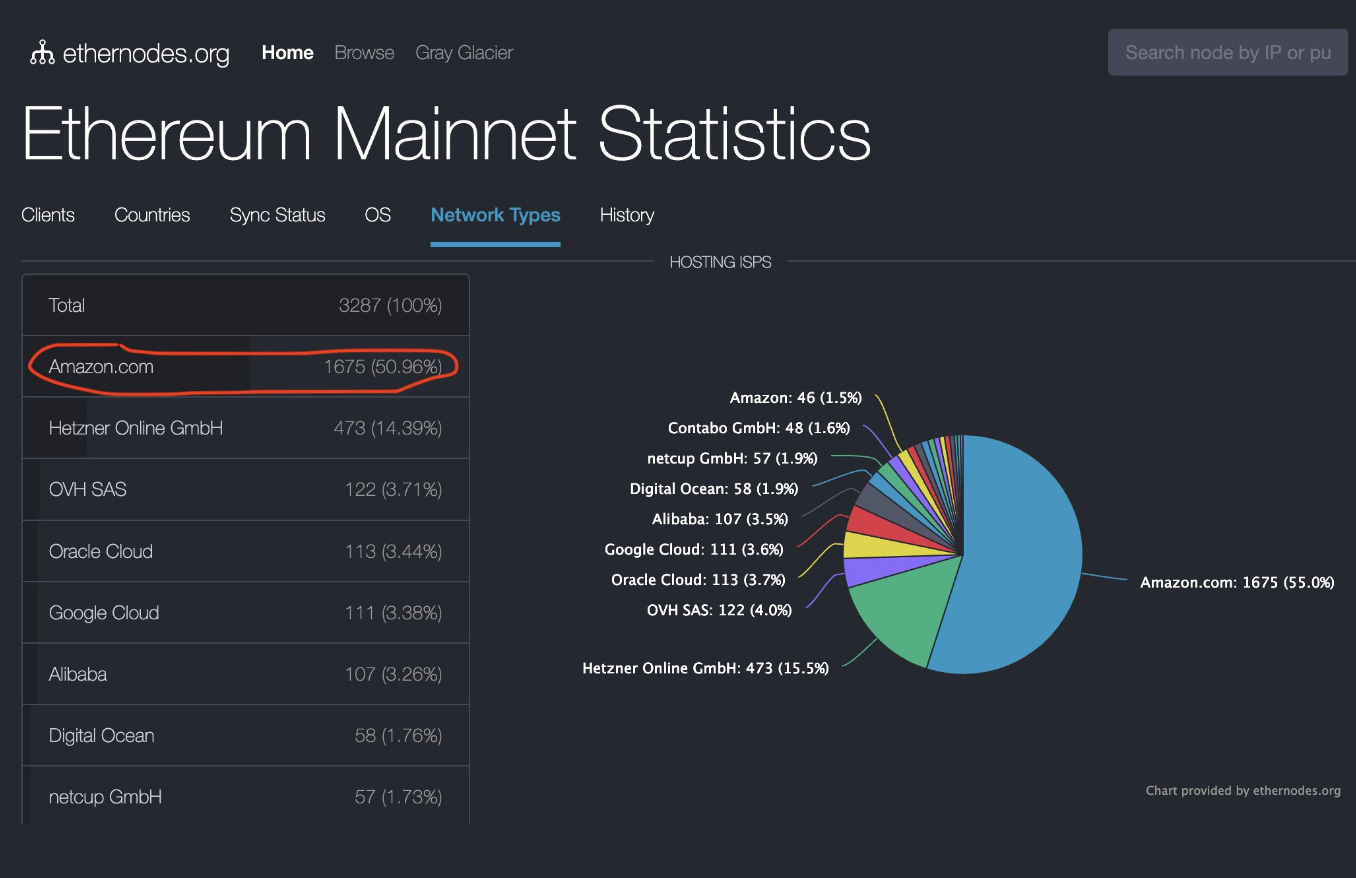Click the Amazon: 46 (1.5%) chart label
Image resolution: width=1356 pixels, height=878 pixels.
point(796,398)
